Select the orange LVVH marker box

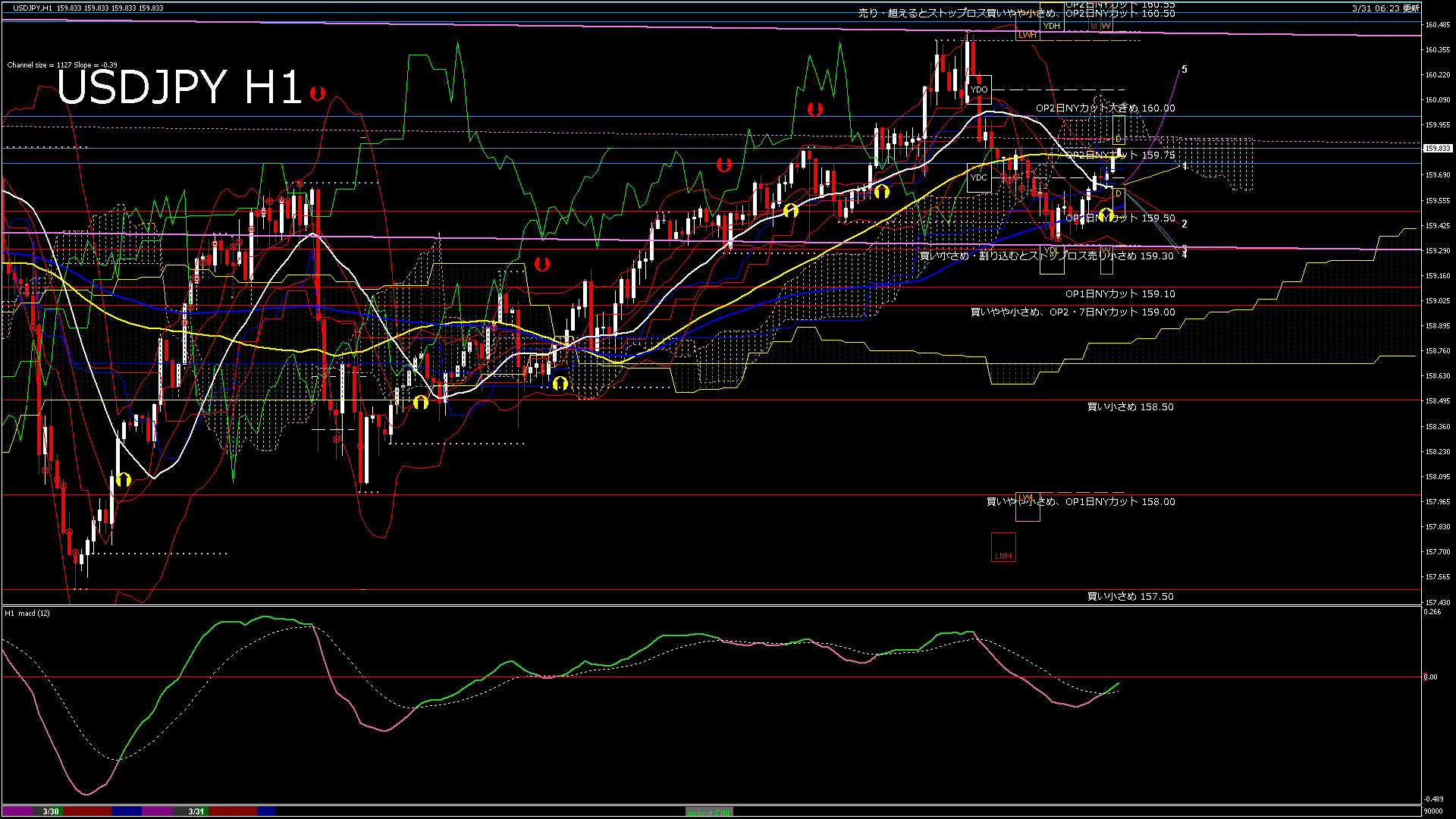(x=1028, y=35)
